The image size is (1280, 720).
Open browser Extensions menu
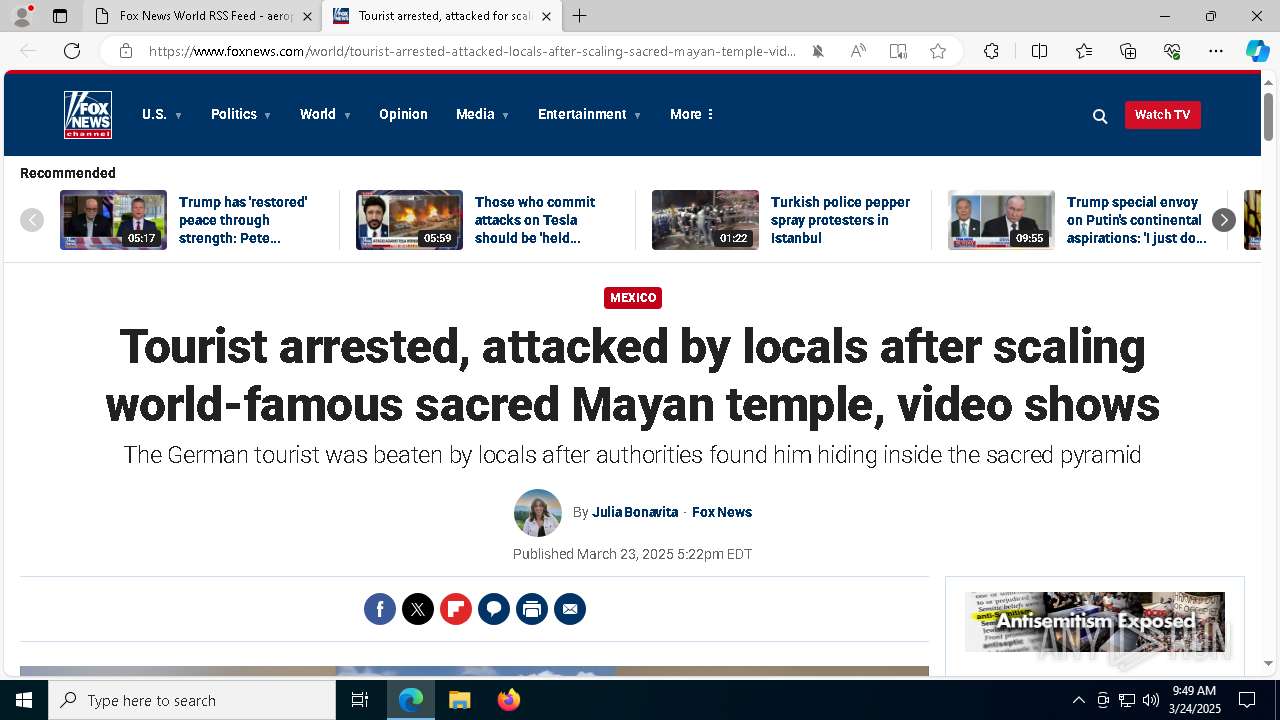(x=991, y=51)
